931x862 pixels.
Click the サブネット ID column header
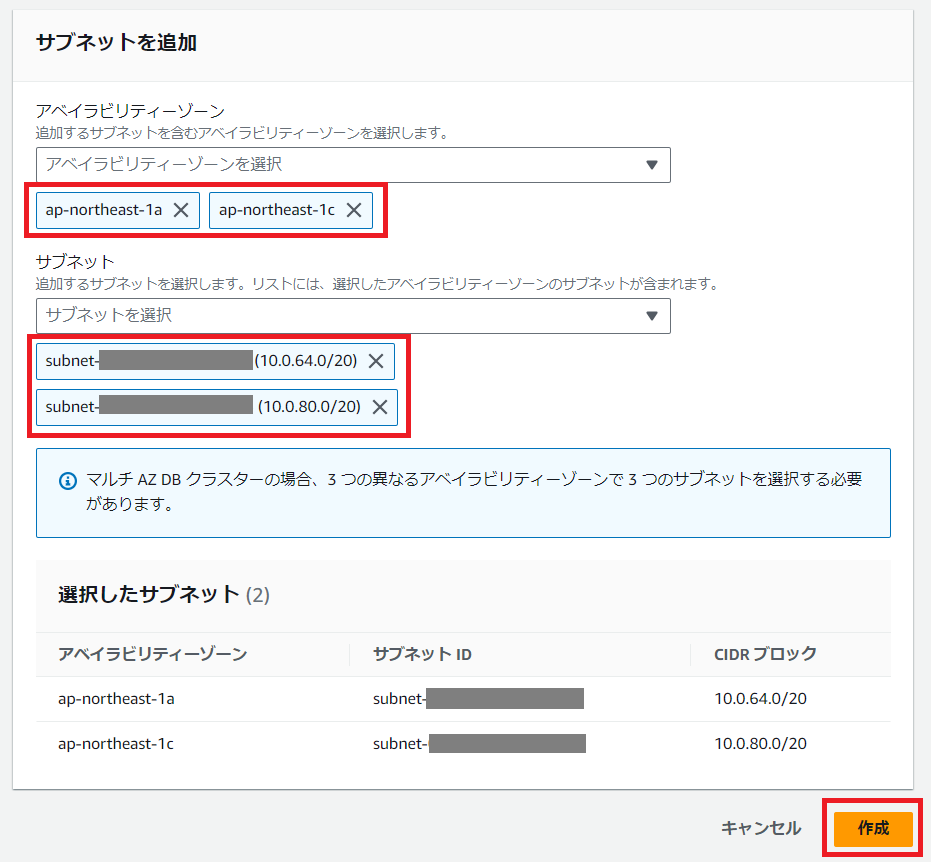point(422,654)
